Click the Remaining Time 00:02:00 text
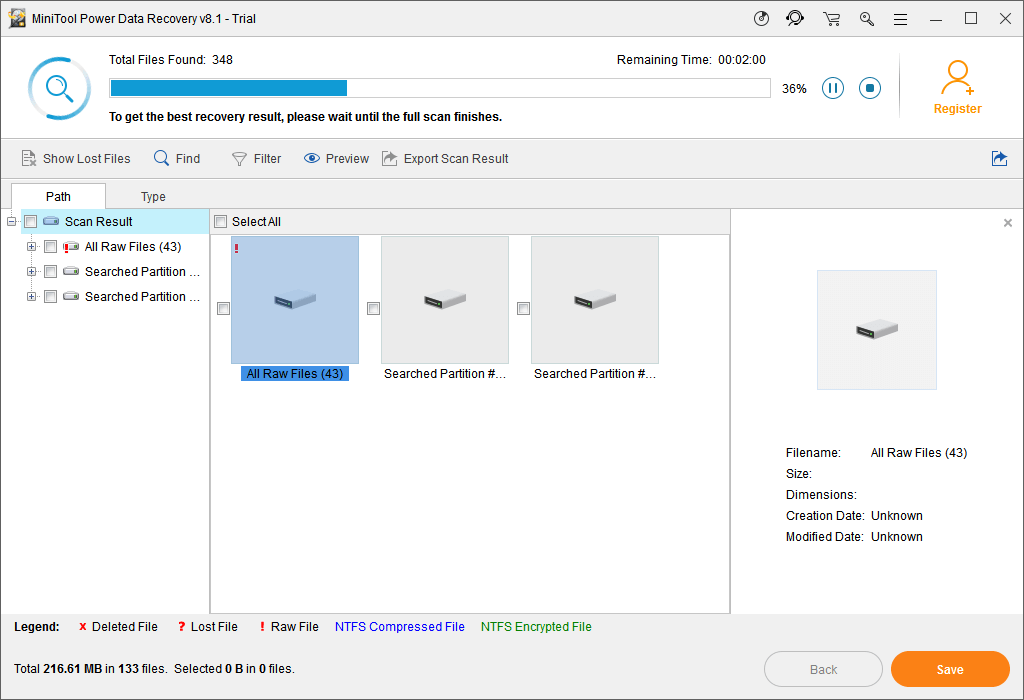Screen dimensions: 1024x700 [691, 60]
